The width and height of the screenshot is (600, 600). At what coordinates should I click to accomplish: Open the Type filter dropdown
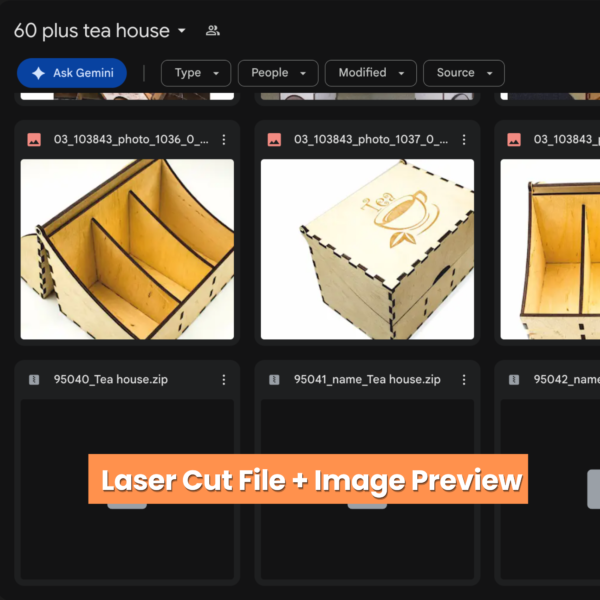coord(196,73)
